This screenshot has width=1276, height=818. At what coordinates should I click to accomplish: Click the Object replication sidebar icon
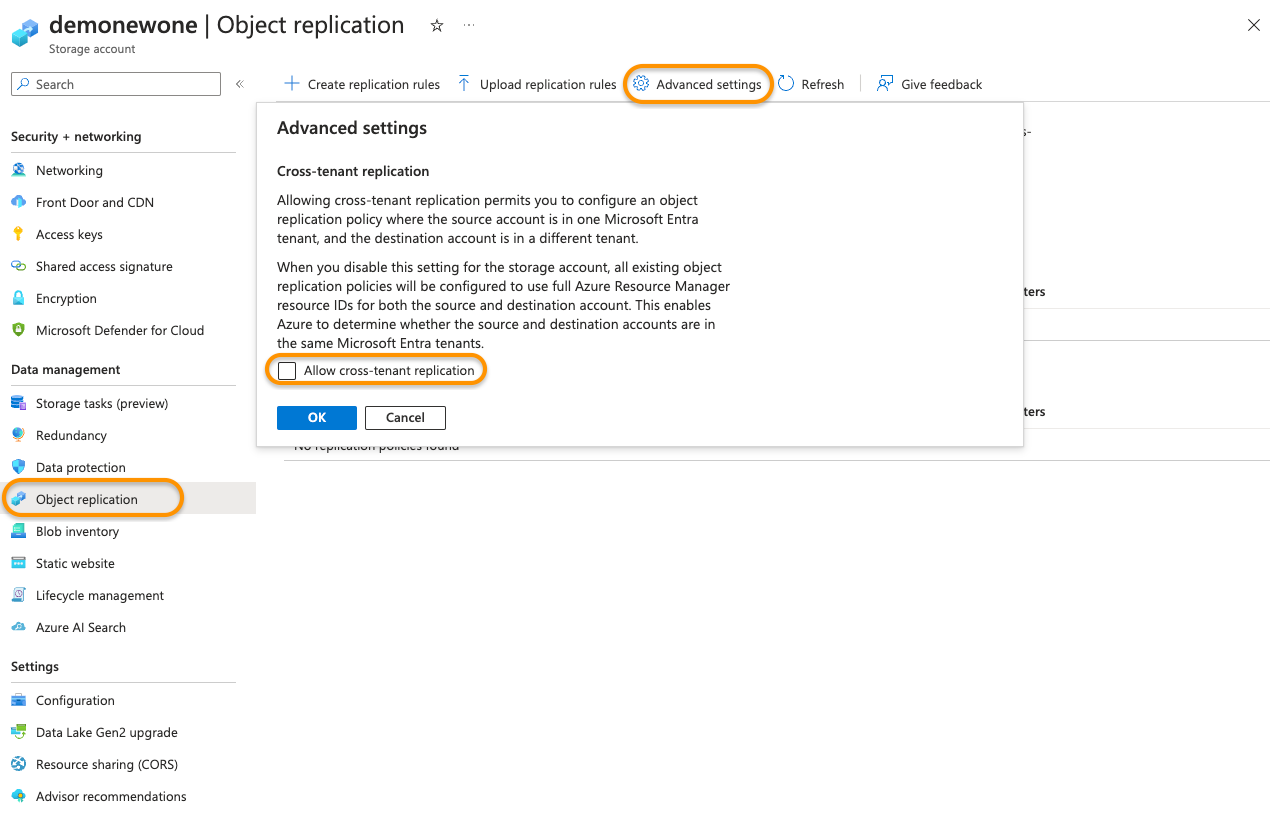point(18,499)
